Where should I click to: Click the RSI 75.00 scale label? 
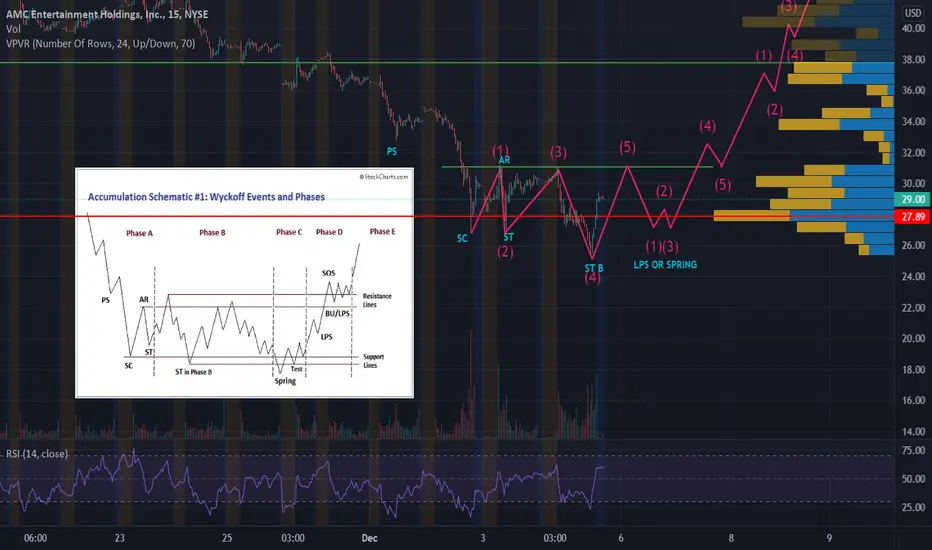tap(913, 451)
